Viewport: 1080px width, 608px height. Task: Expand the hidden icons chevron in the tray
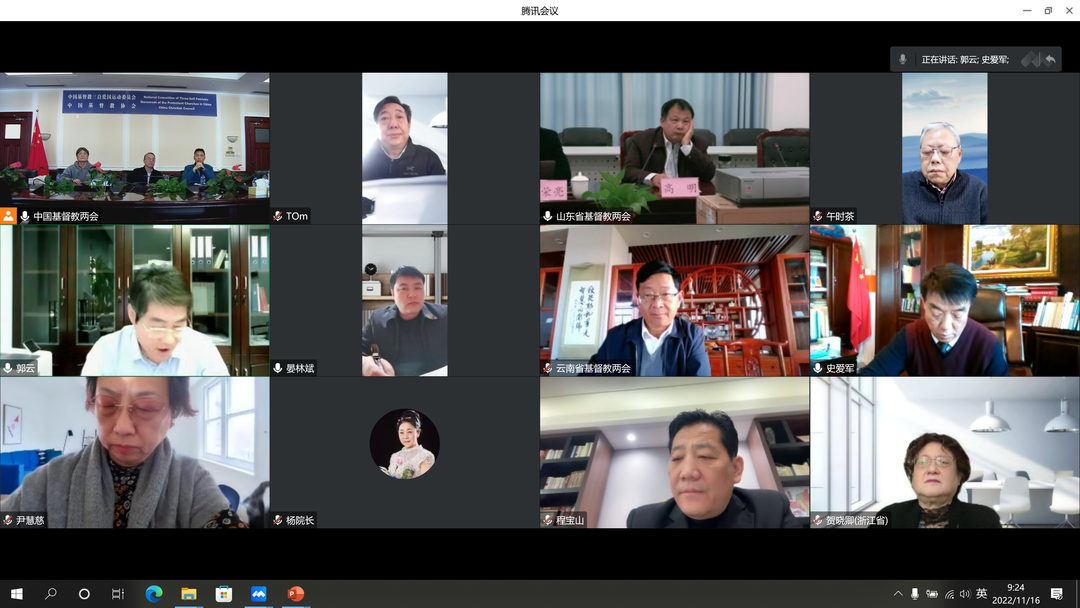(898, 593)
